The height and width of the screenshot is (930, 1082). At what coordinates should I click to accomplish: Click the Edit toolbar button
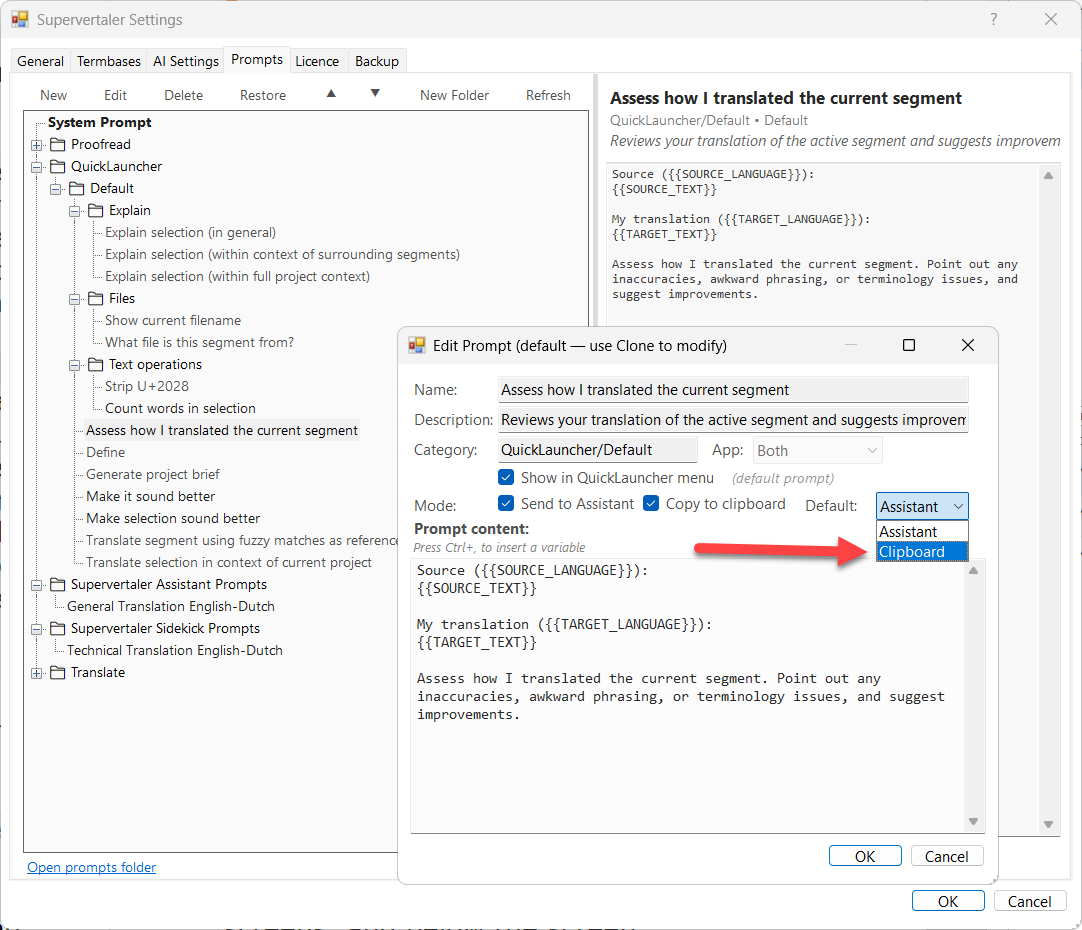click(x=115, y=95)
